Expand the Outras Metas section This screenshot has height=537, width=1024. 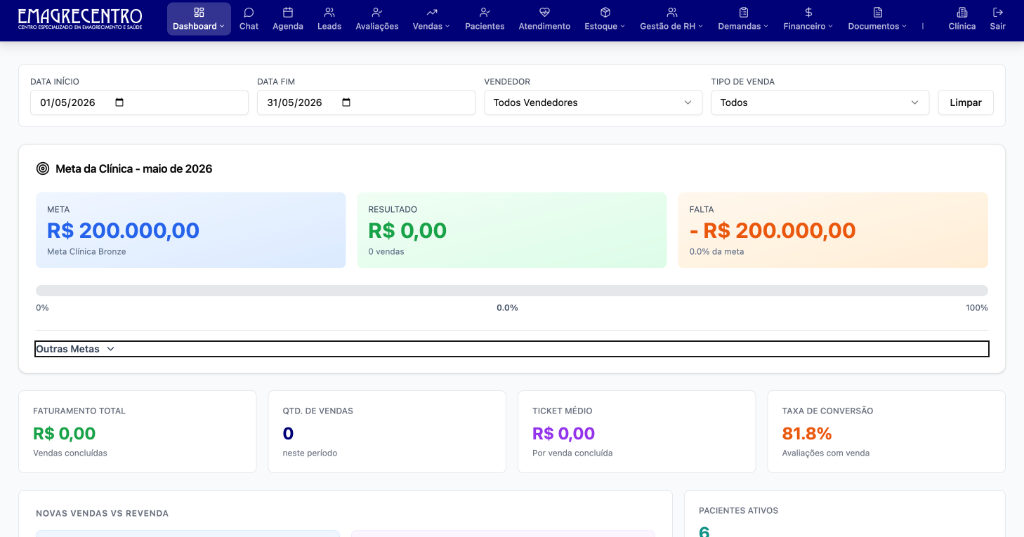pyautogui.click(x=512, y=349)
